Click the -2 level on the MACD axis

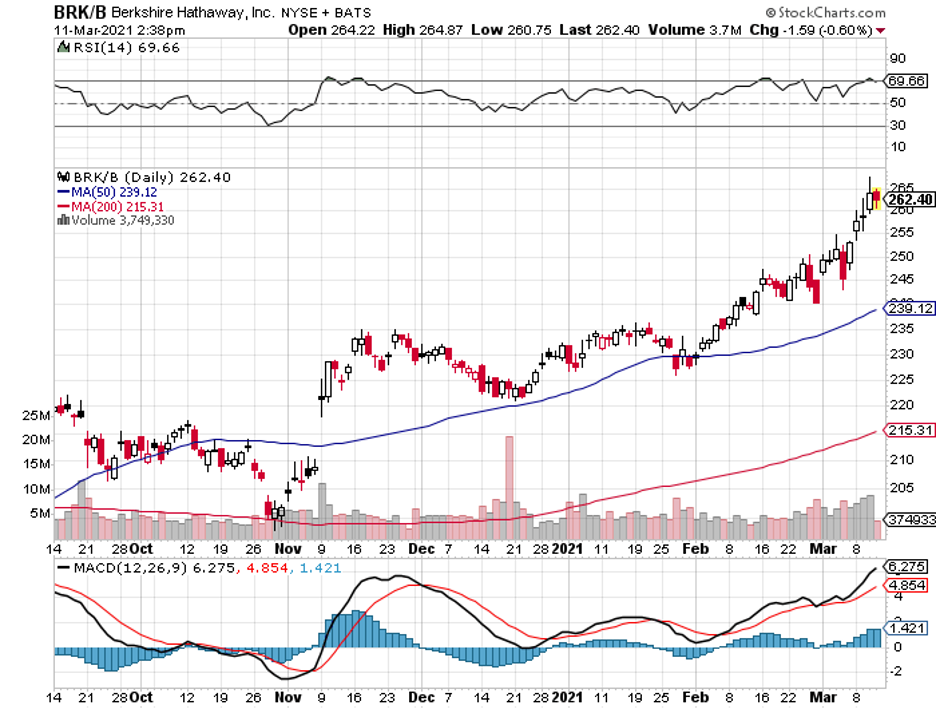(x=895, y=671)
